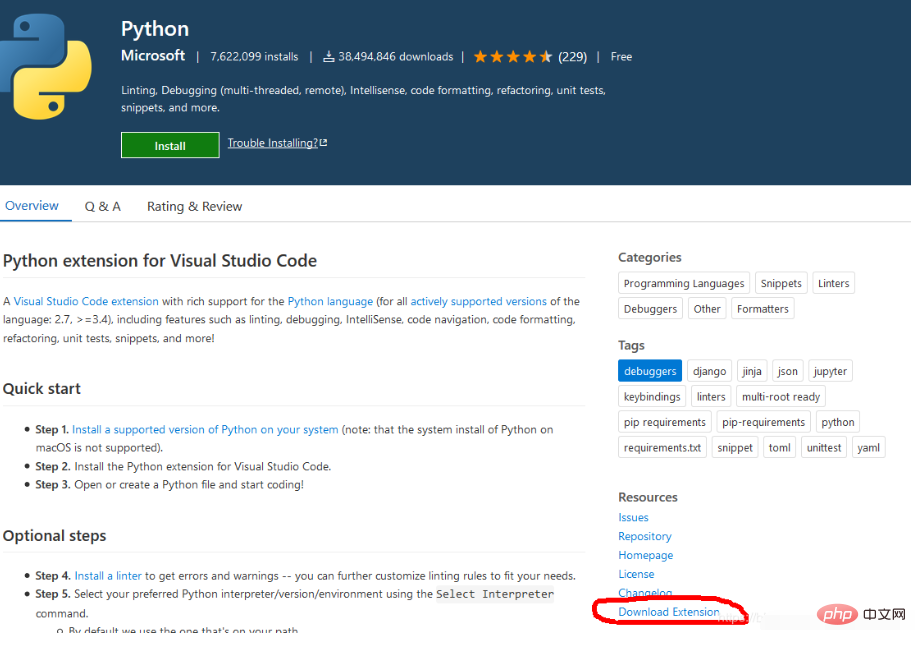Click the highlighted debuggers tag

(x=650, y=371)
